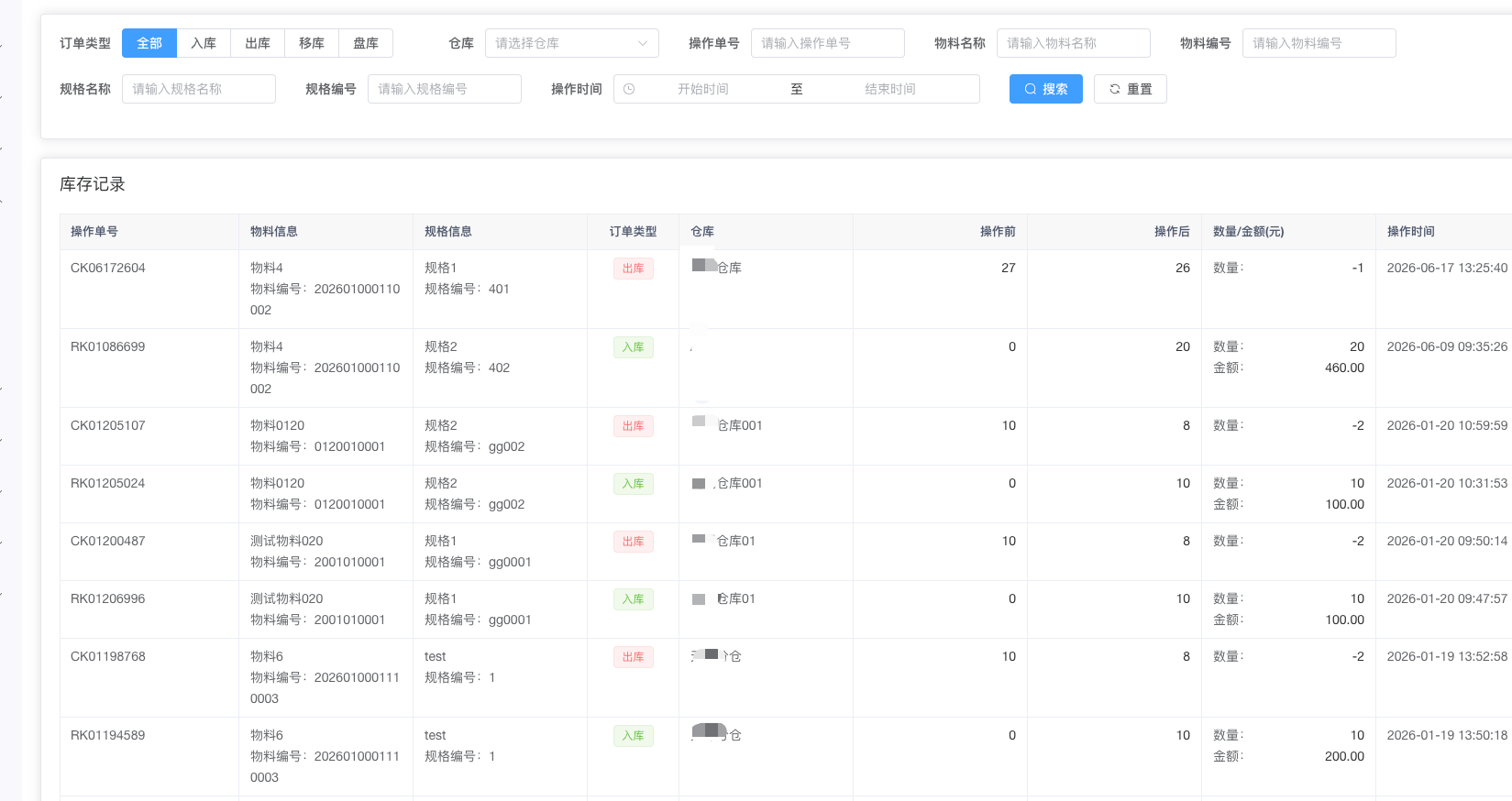Viewport: 1512px width, 801px height.
Task: Click the 重置 reset button
Action: point(1131,89)
